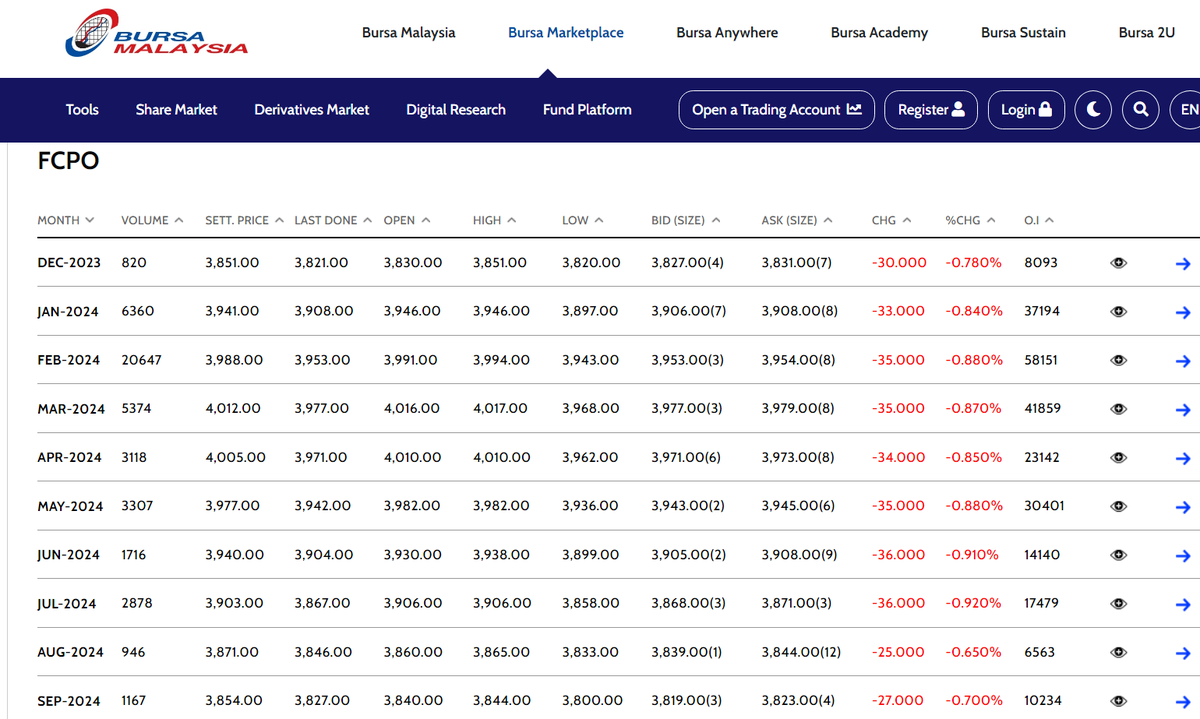Click the eye icon for APR-2024
1200x719 pixels.
[1119, 458]
